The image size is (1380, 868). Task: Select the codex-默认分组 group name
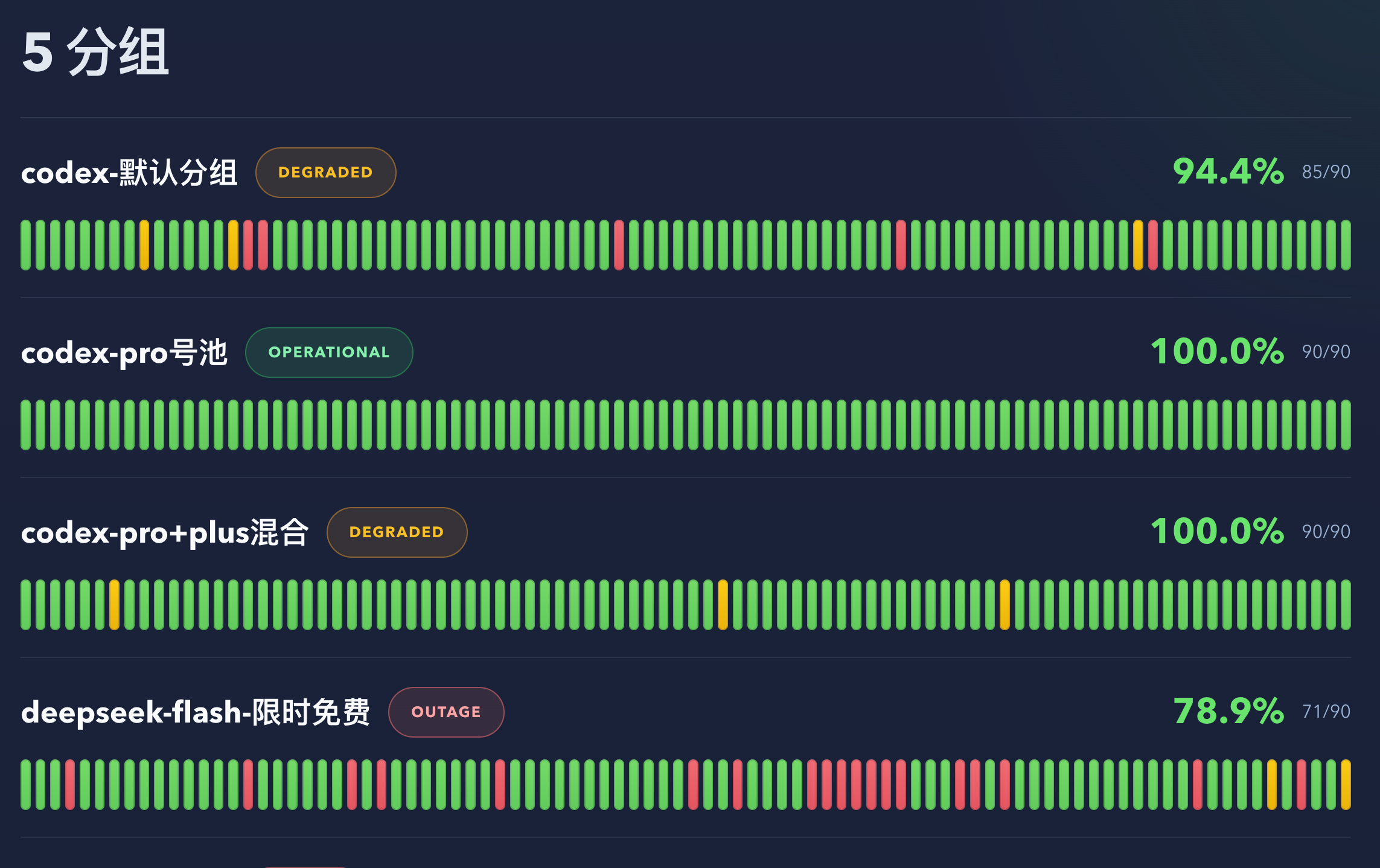click(129, 173)
